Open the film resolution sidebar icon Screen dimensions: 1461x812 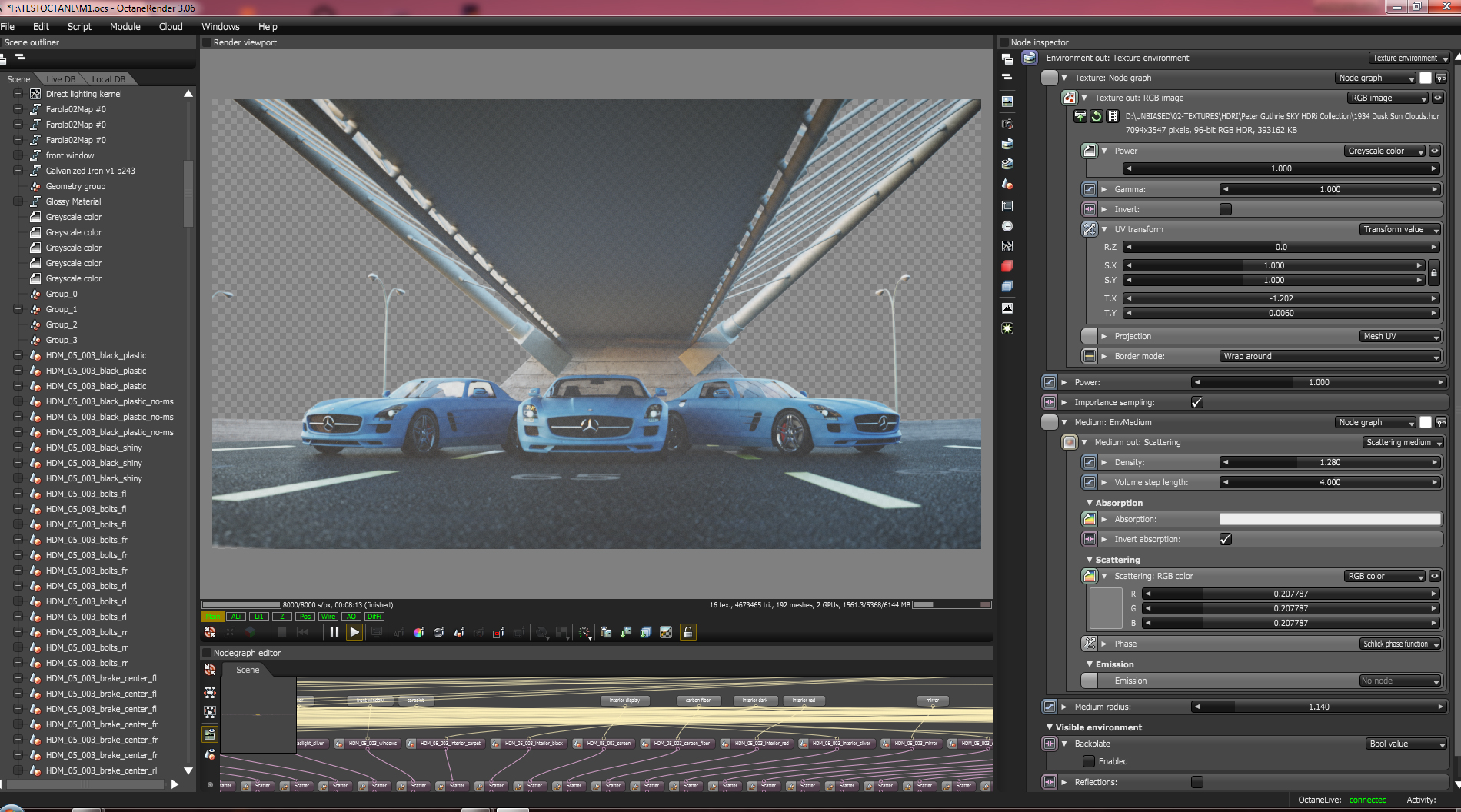[1007, 206]
